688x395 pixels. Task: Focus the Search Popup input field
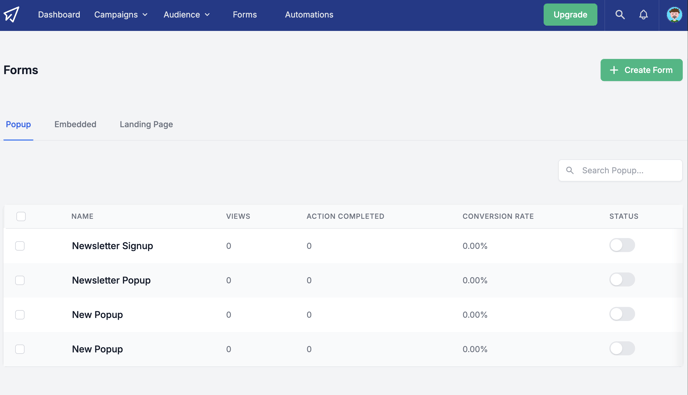[620, 170]
